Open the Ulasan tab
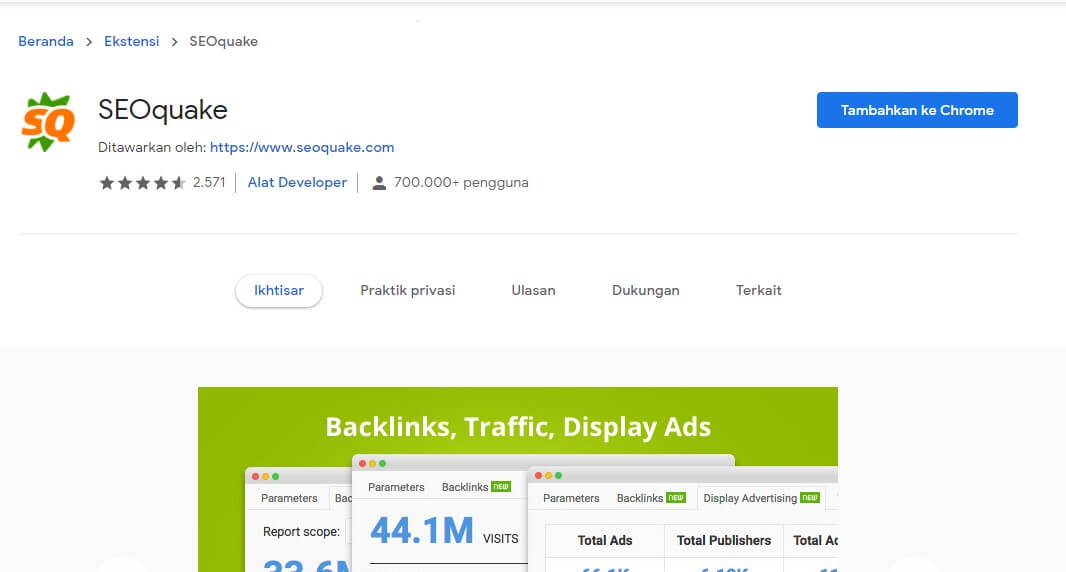 pyautogui.click(x=533, y=290)
